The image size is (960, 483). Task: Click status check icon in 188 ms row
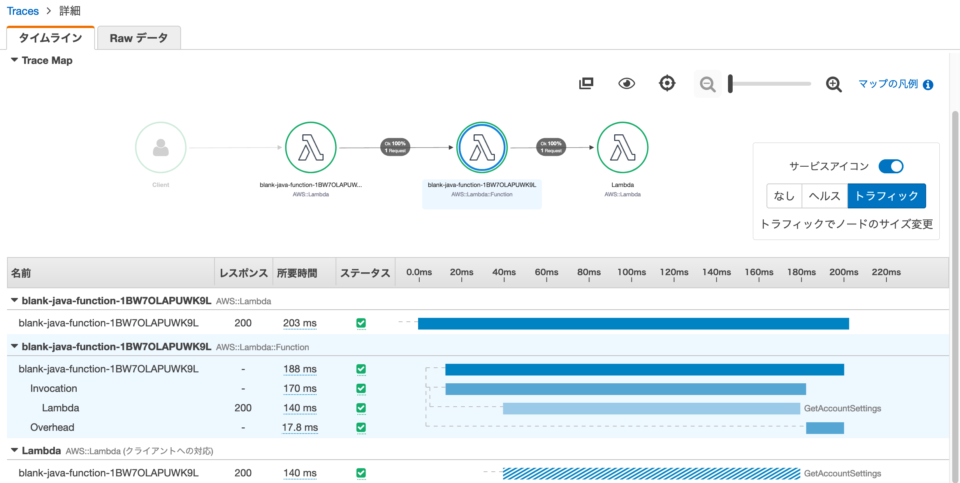pyautogui.click(x=361, y=369)
